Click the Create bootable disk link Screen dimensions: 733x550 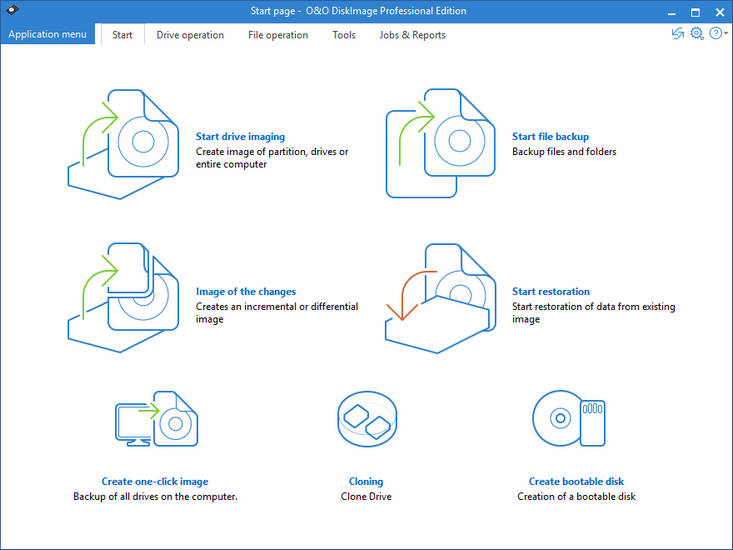[576, 482]
